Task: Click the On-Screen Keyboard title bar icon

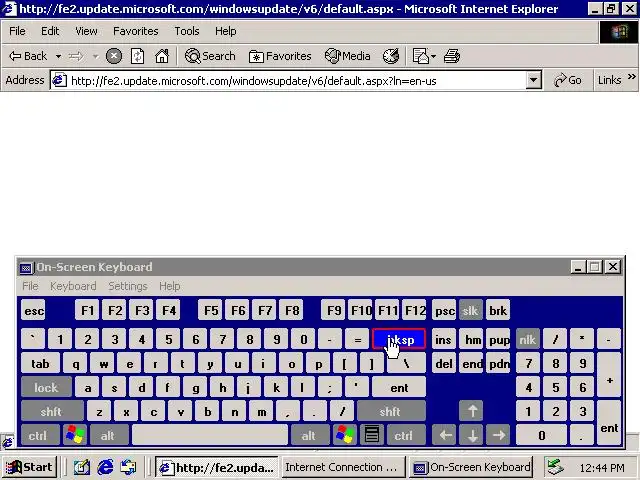Action: tap(26, 268)
